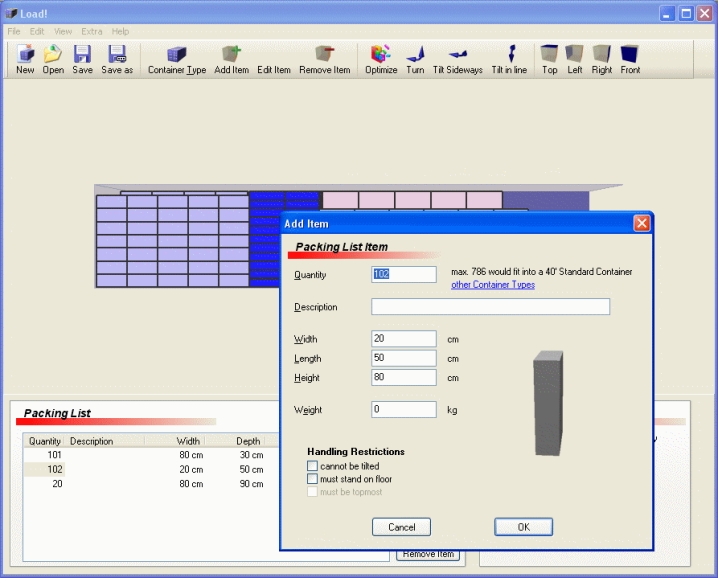Screen dimensions: 718x578
Task: Select the Container Type tool
Action: (177, 59)
